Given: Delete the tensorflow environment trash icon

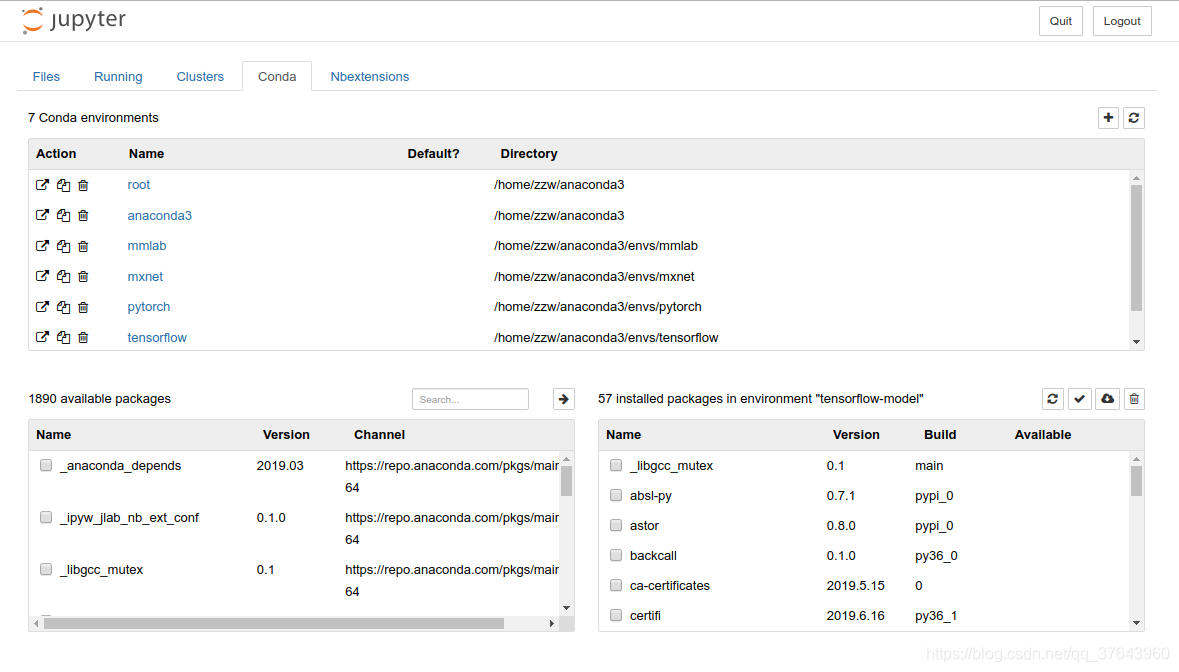Looking at the screenshot, I should [x=83, y=337].
